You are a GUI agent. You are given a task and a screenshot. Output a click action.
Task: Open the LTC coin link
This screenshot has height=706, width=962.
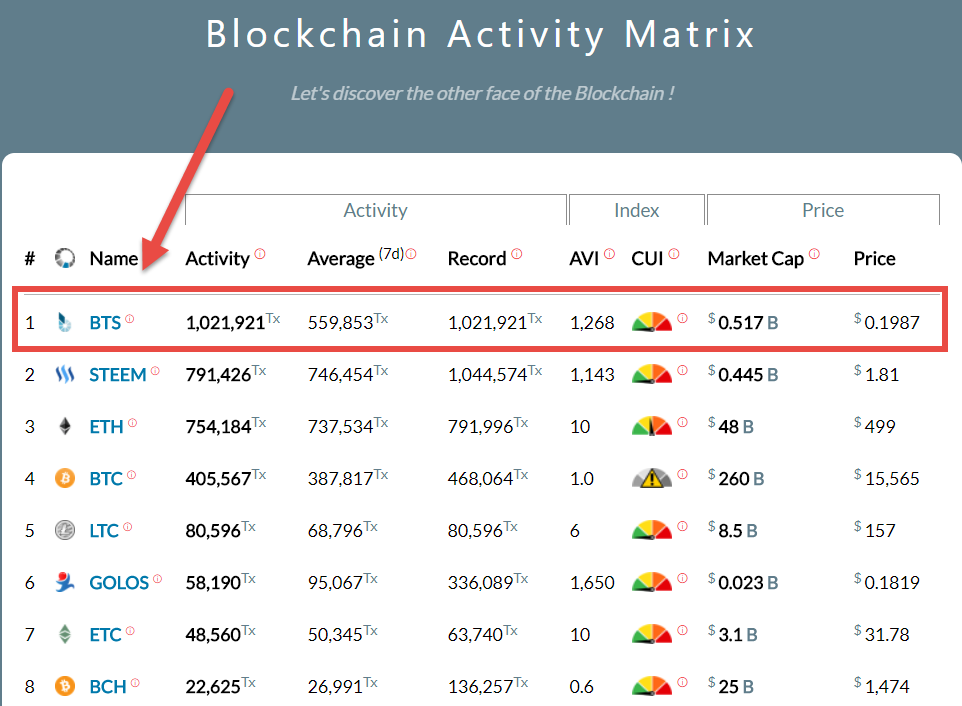pyautogui.click(x=104, y=531)
